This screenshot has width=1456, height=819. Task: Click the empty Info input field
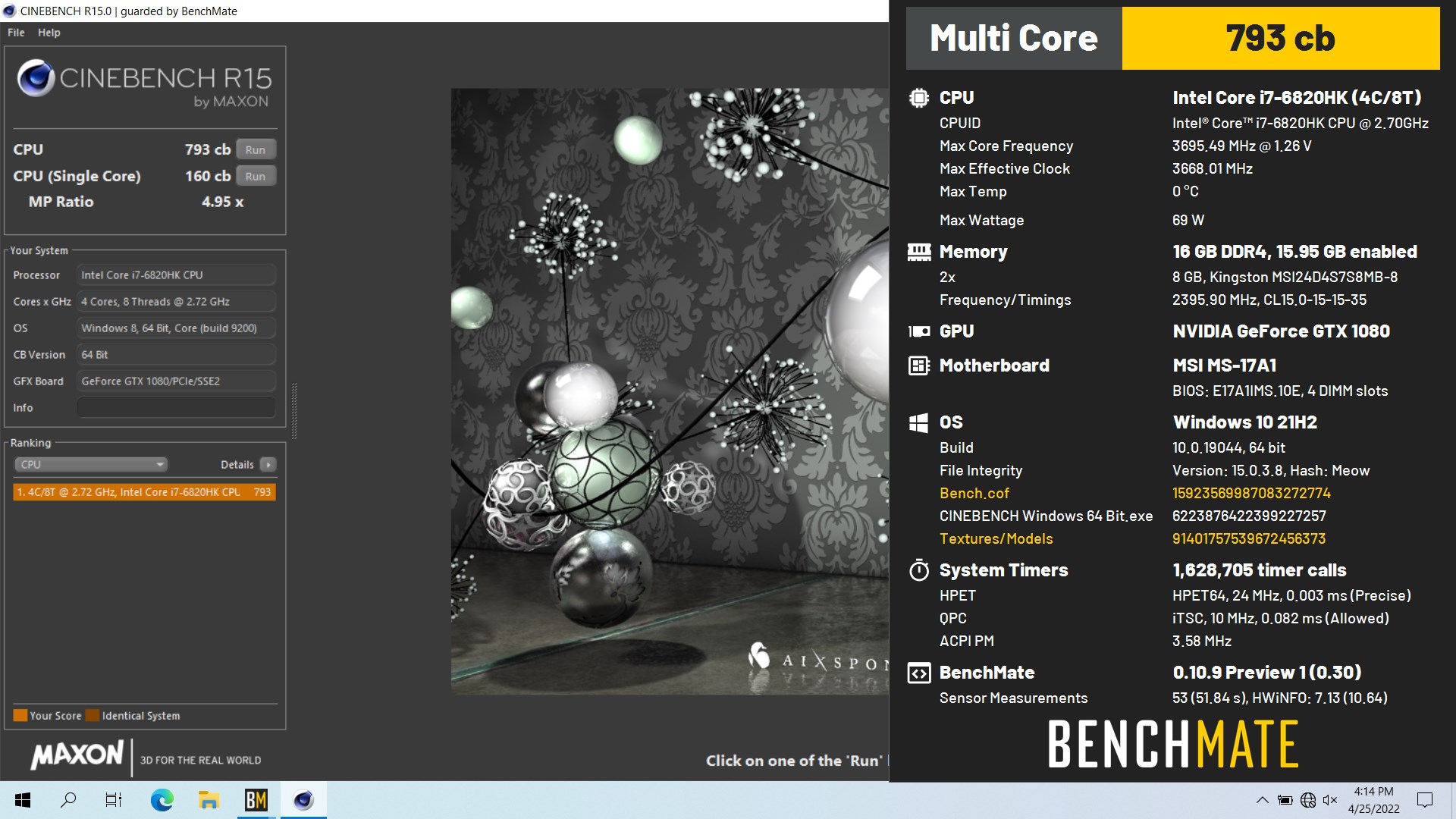pyautogui.click(x=175, y=407)
